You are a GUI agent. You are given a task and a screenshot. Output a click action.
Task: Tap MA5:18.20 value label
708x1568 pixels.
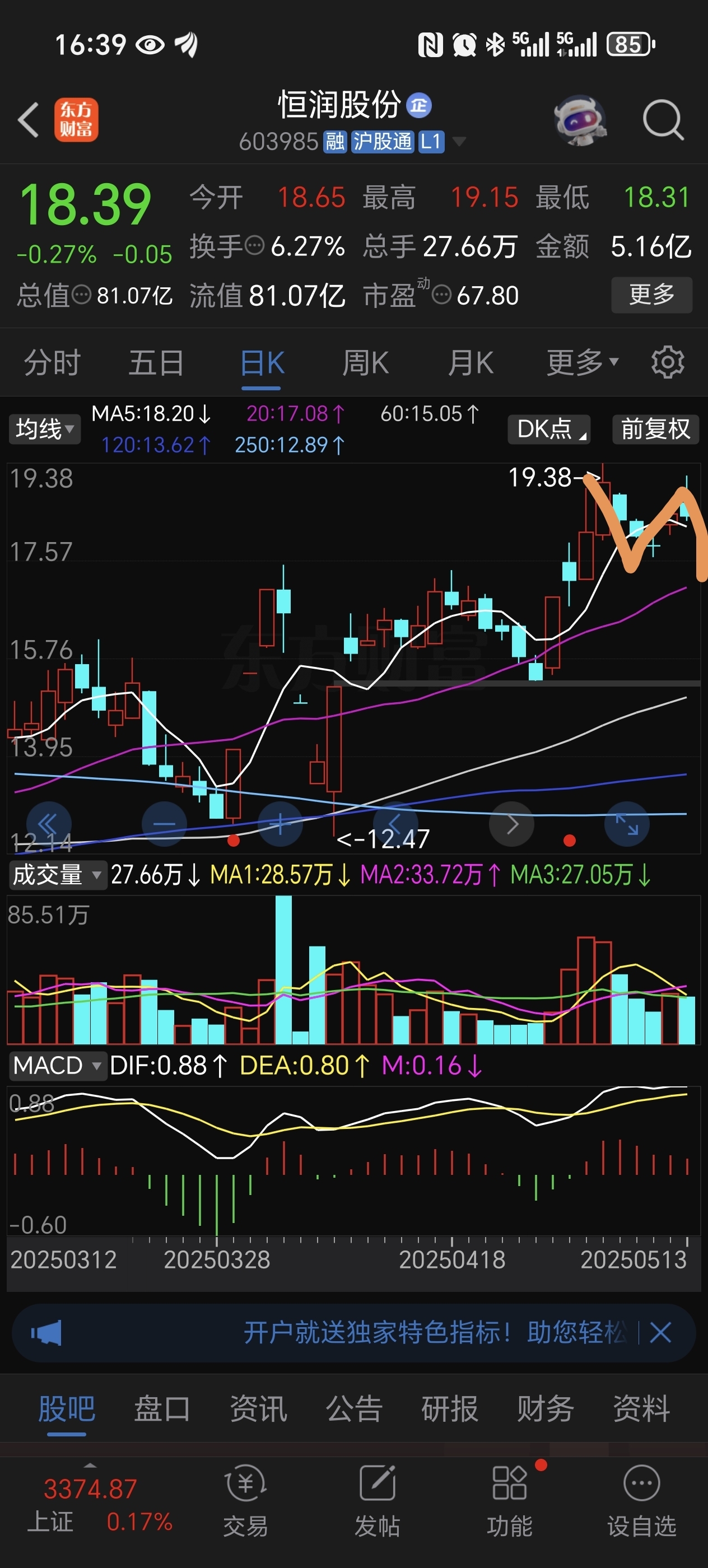pos(151,414)
